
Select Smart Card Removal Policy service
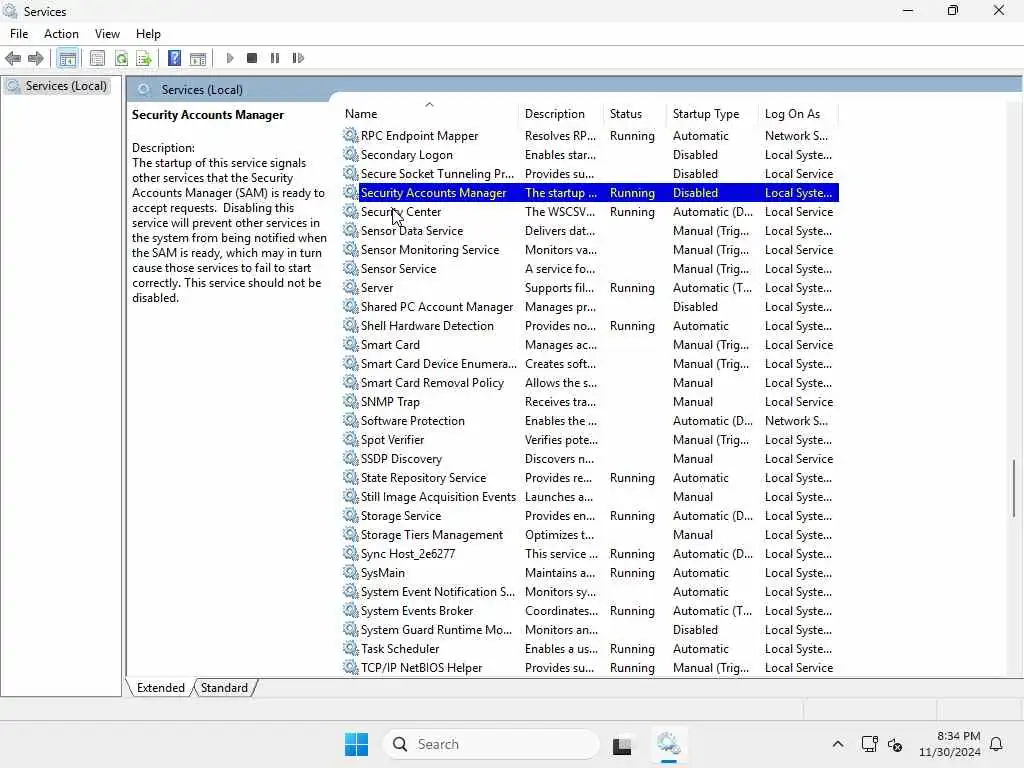[590, 382]
